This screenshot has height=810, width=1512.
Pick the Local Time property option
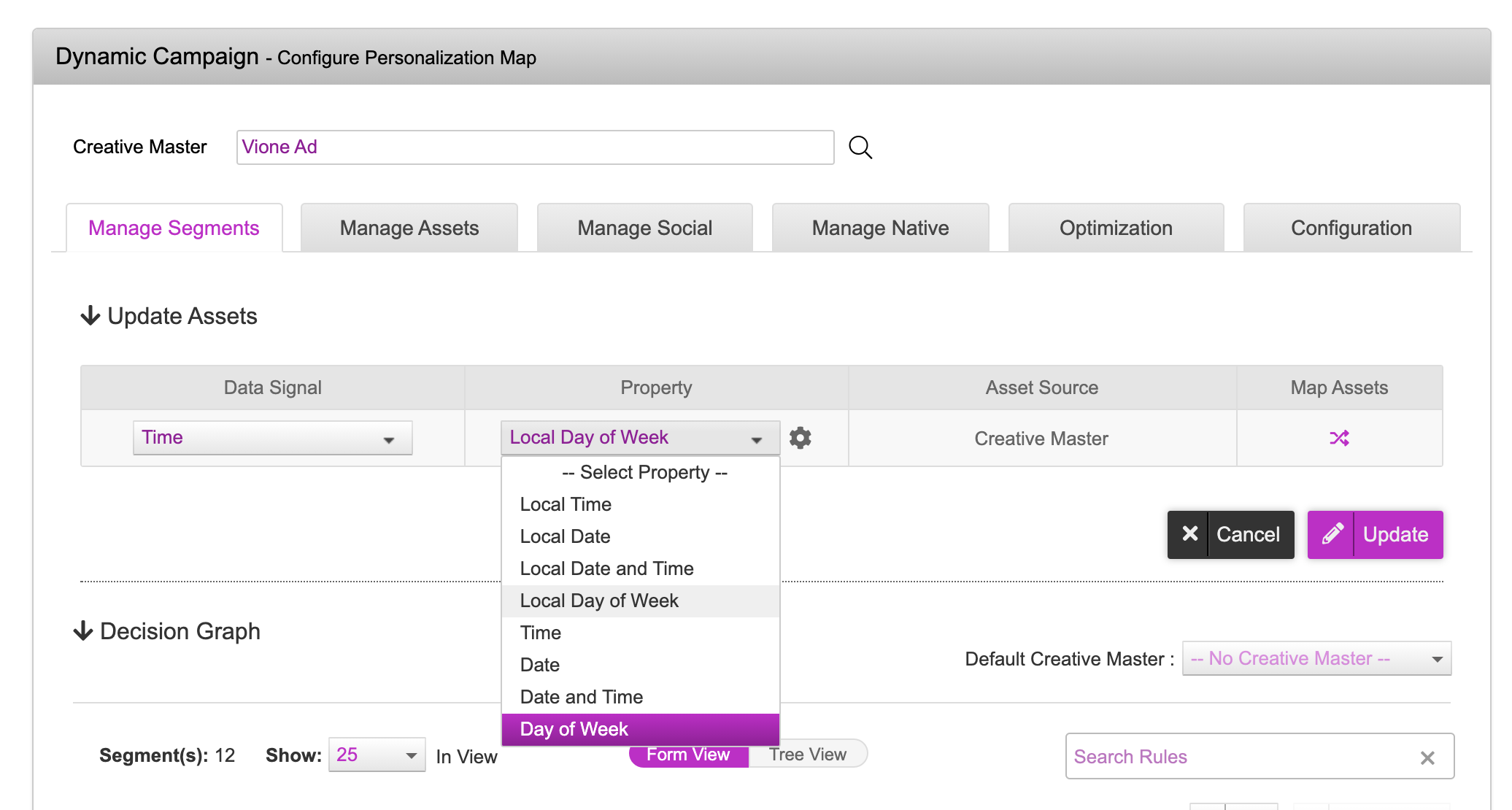pos(566,504)
